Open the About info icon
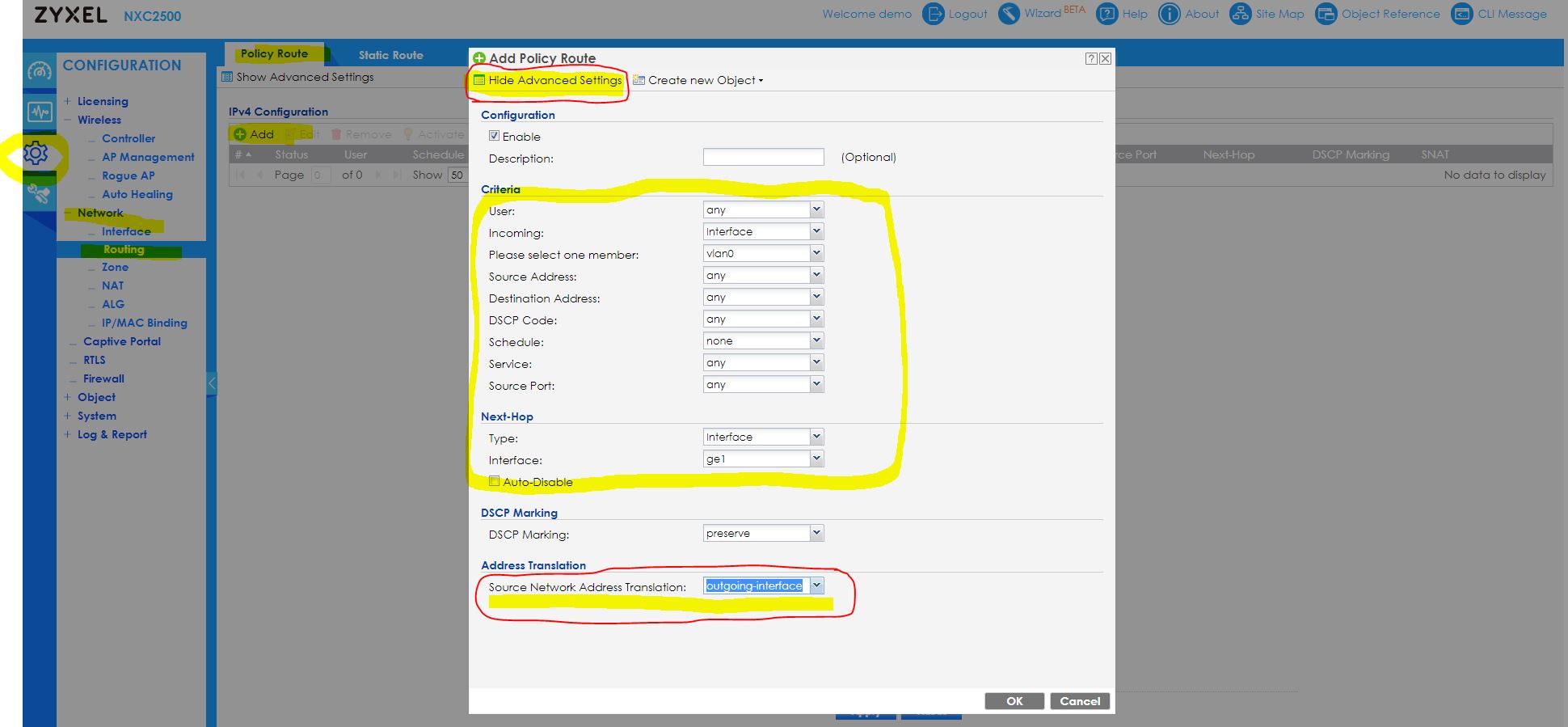The height and width of the screenshot is (727, 1568). [x=1169, y=14]
